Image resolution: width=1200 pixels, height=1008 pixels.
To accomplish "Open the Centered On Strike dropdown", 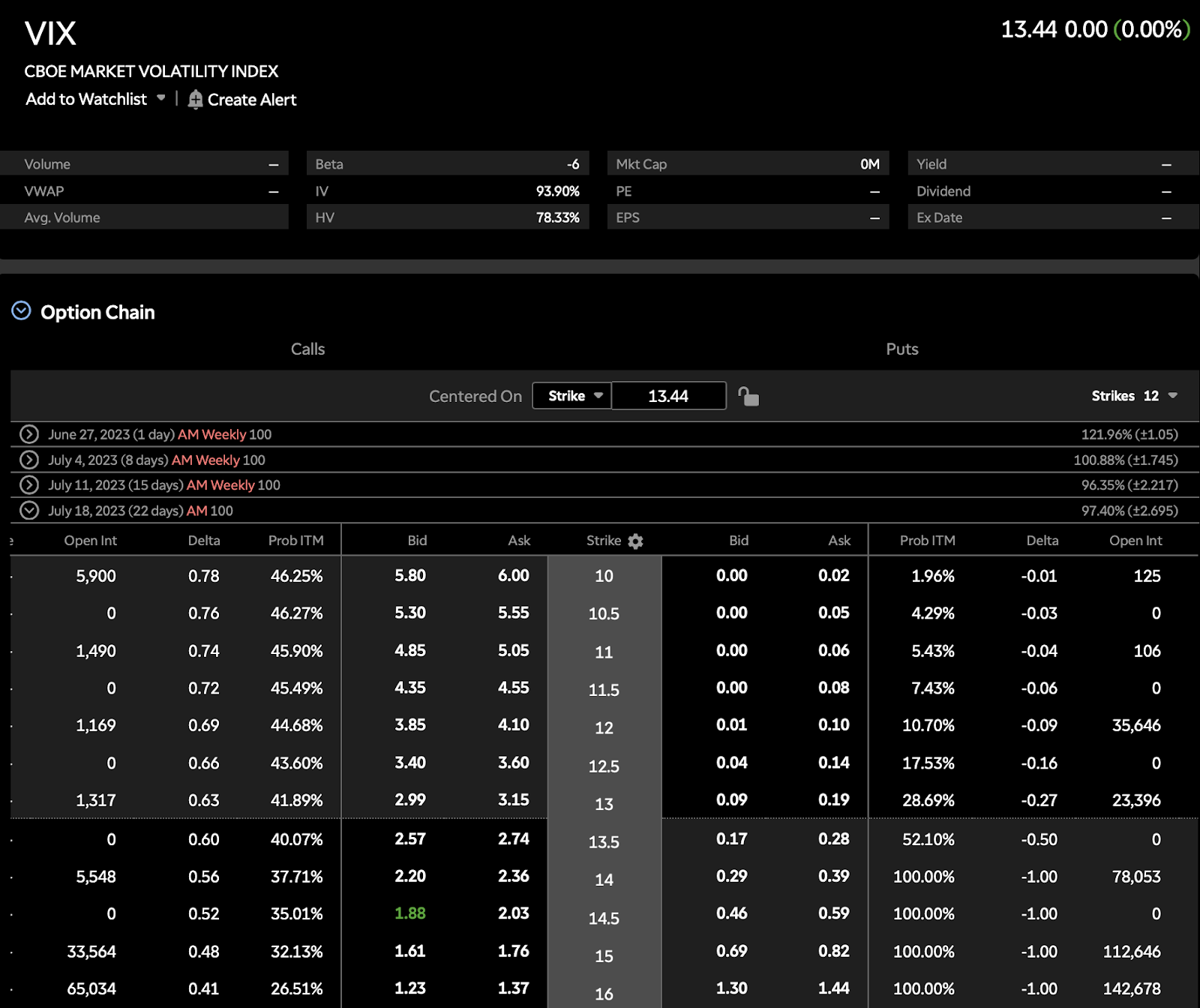I will click(x=572, y=396).
